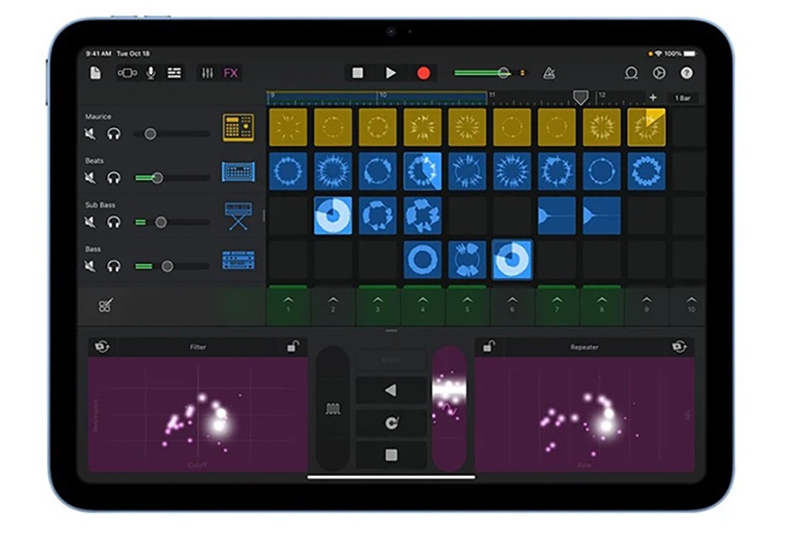
Task: Tap highlighted Bass cell in column 6
Action: 512,260
